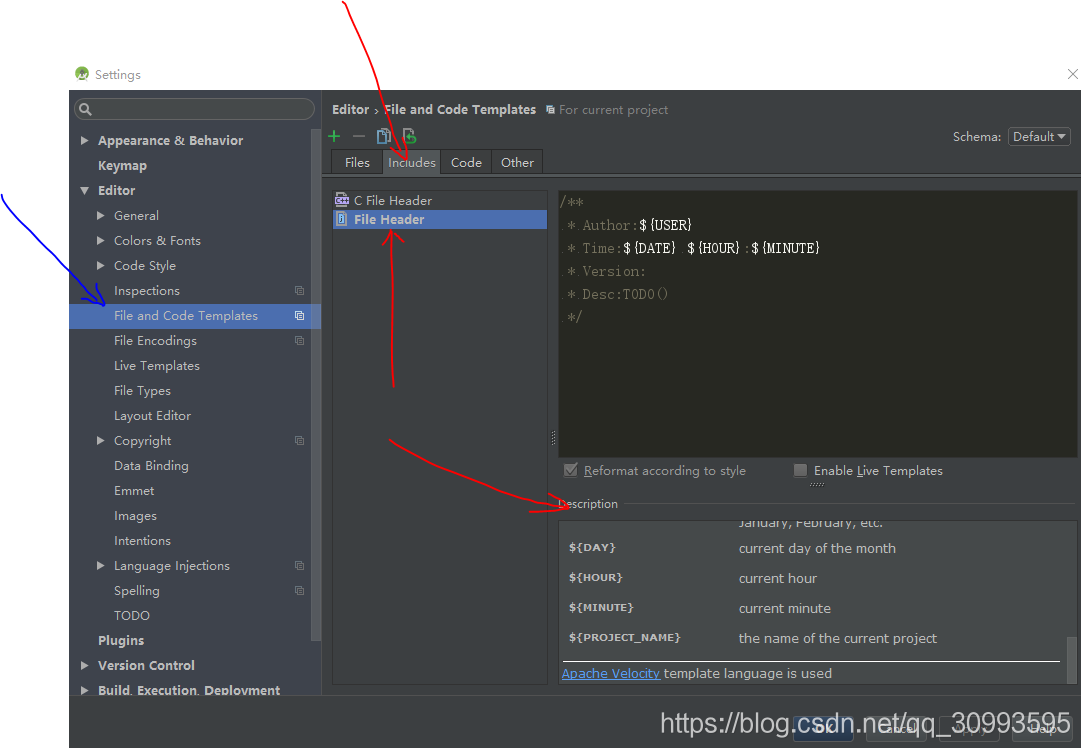Screen dimensions: 1081x748
Task: Click the C File Header file icon
Action: tap(342, 201)
